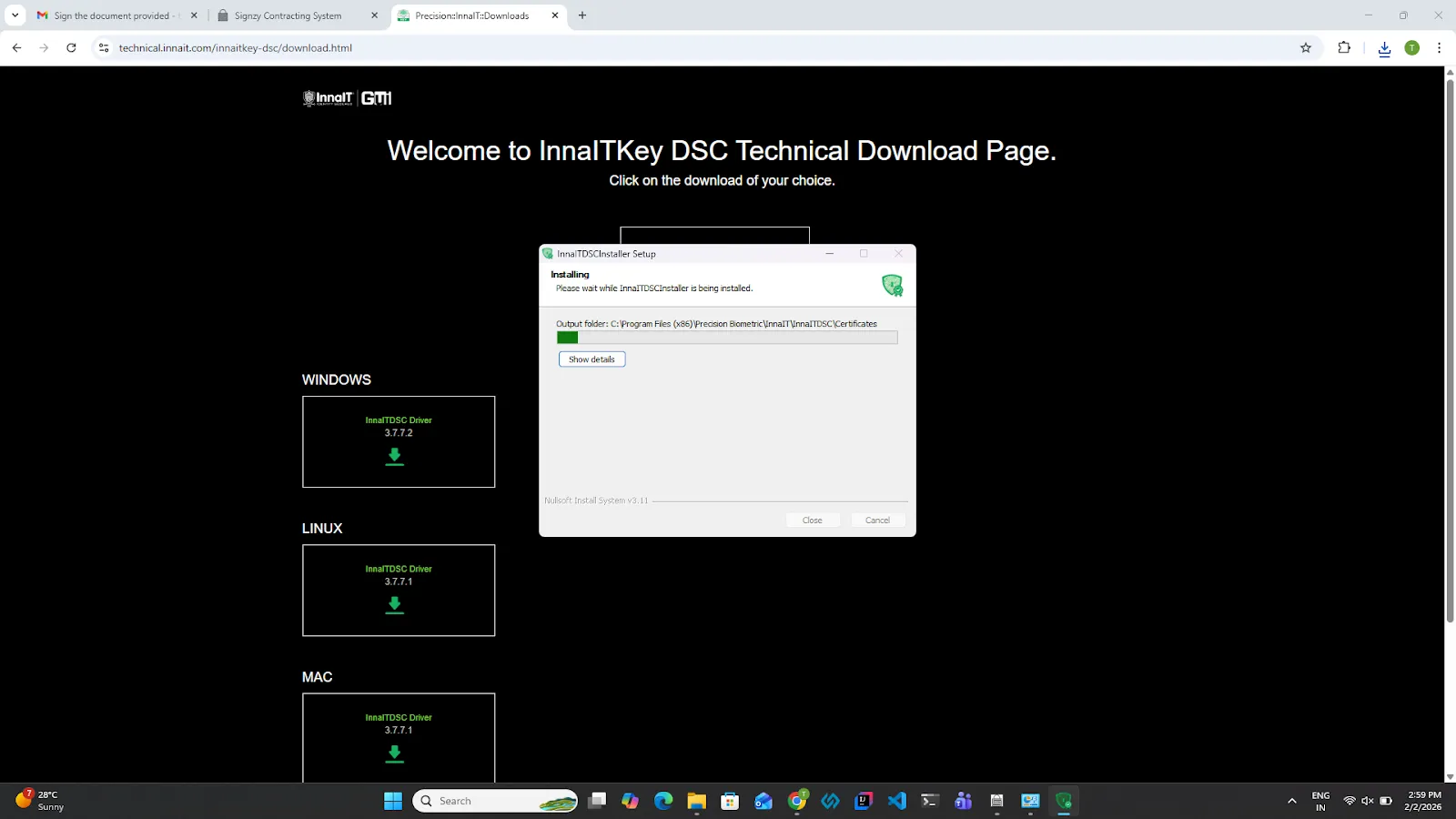Viewport: 1456px width, 819px height.
Task: Show details of the installation
Action: click(591, 359)
